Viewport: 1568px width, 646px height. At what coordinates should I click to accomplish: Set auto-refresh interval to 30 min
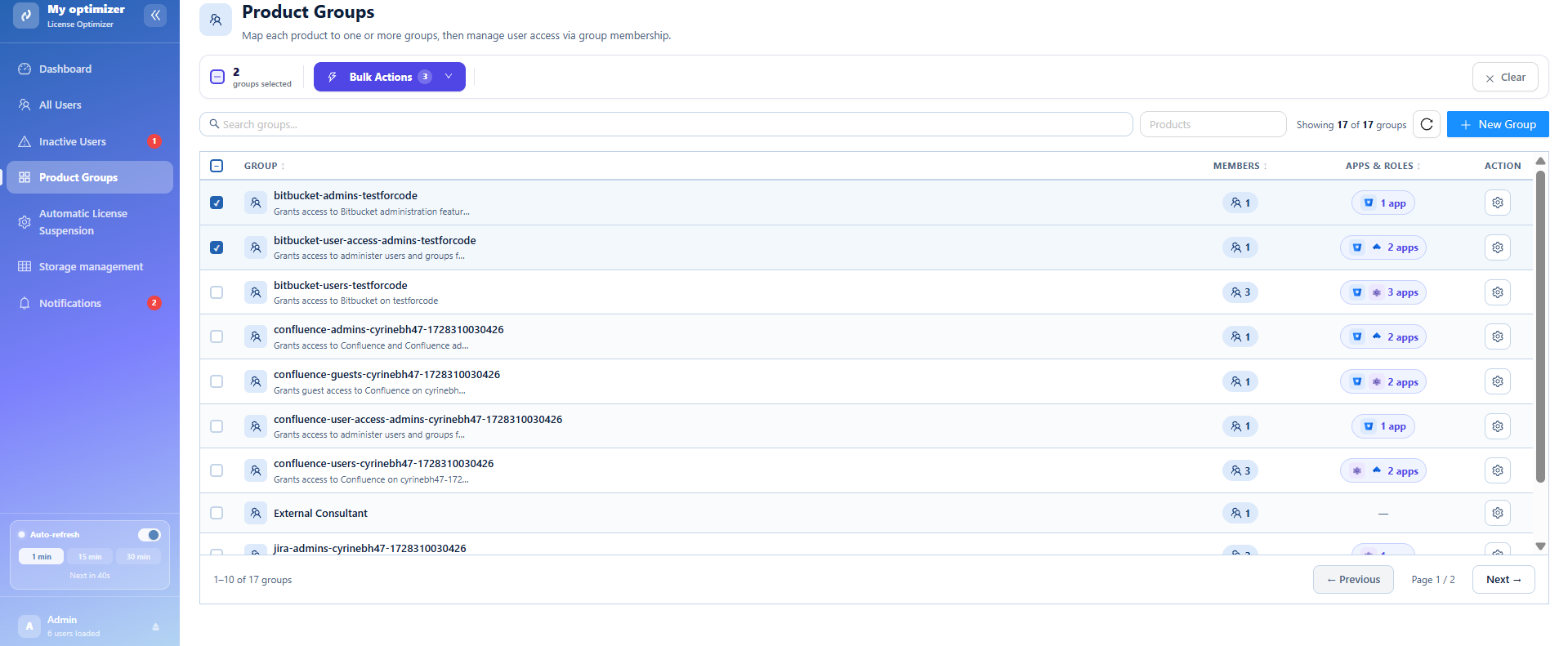point(138,556)
